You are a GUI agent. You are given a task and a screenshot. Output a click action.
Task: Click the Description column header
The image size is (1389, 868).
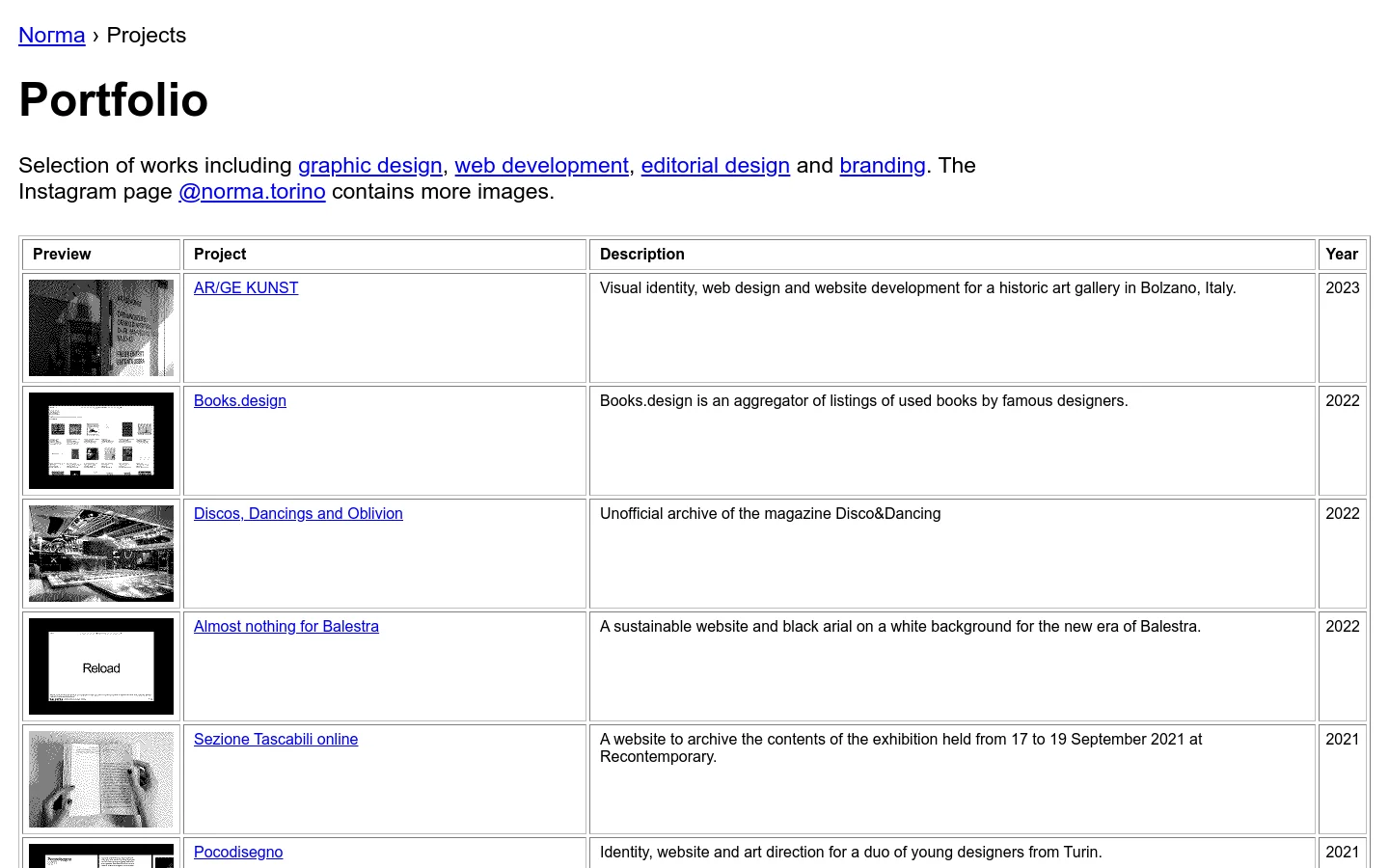coord(952,255)
